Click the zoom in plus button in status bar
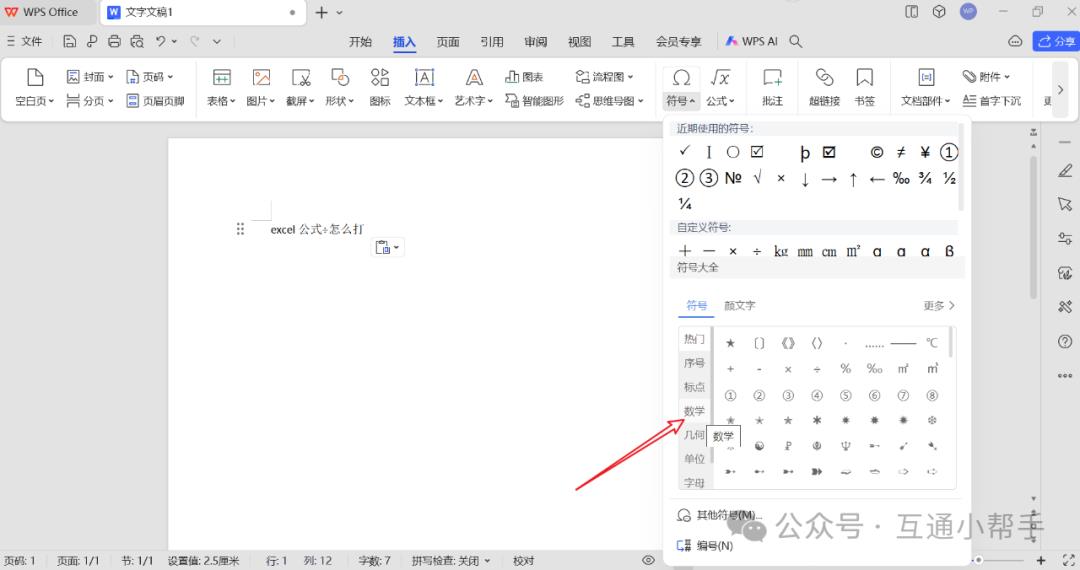Viewport: 1080px width, 570px height. click(x=1041, y=560)
